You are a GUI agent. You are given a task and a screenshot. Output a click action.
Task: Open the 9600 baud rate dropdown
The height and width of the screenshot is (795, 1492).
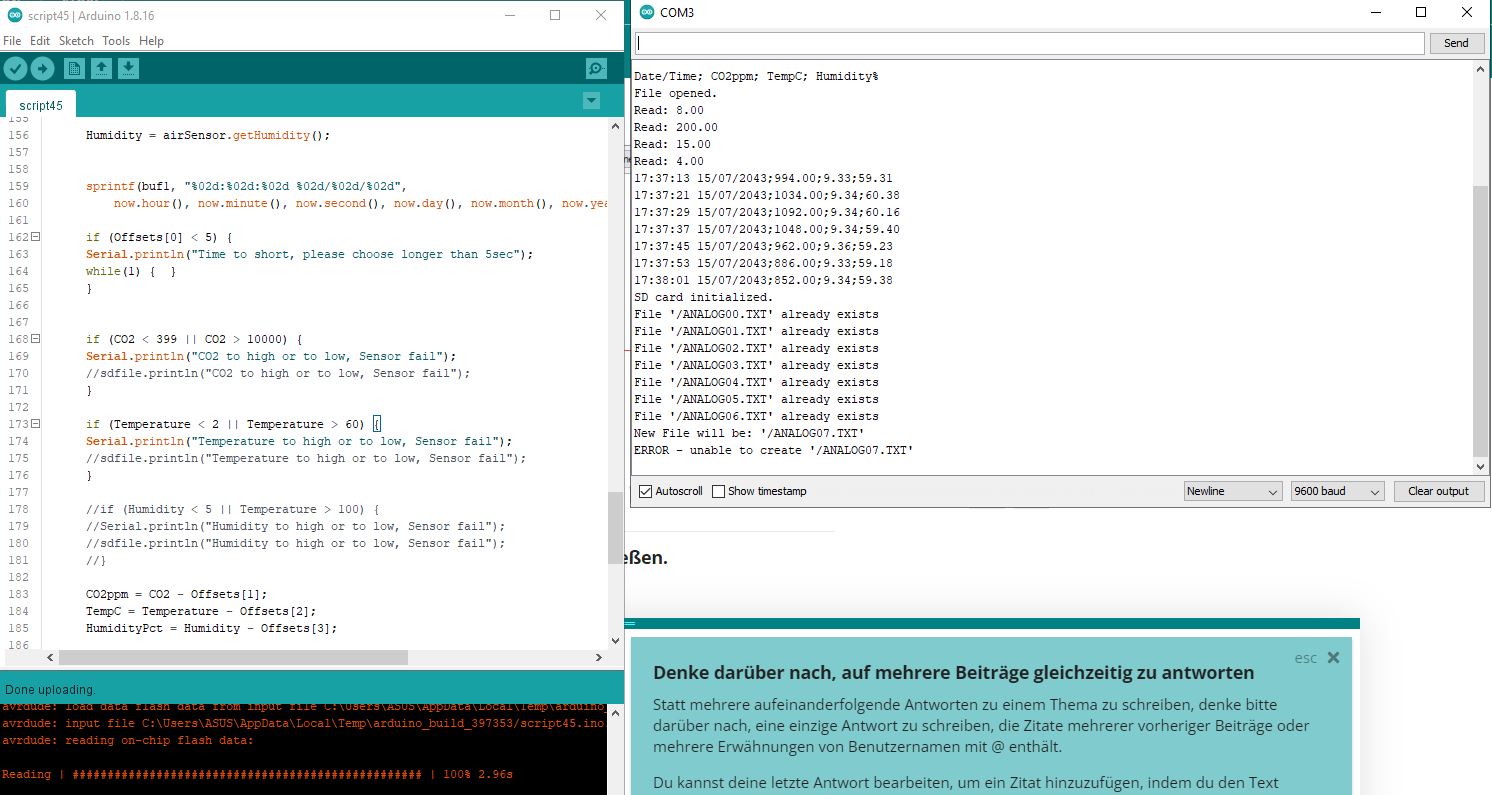coord(1336,491)
